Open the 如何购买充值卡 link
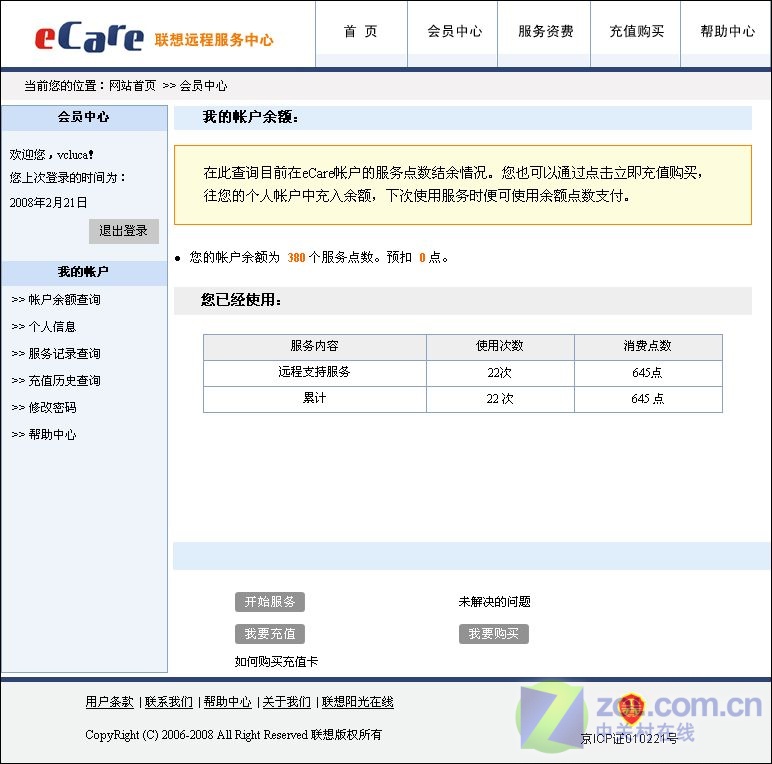 point(276,662)
